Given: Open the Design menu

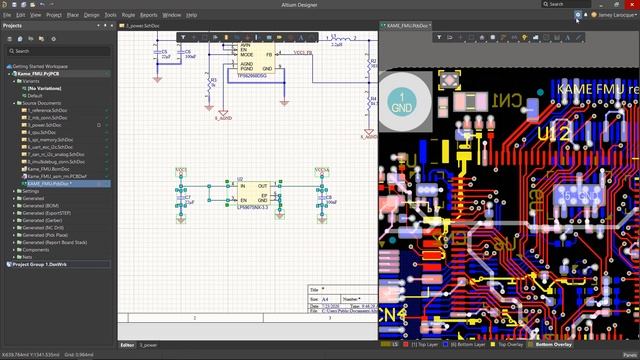Looking at the screenshot, I should 91,15.
